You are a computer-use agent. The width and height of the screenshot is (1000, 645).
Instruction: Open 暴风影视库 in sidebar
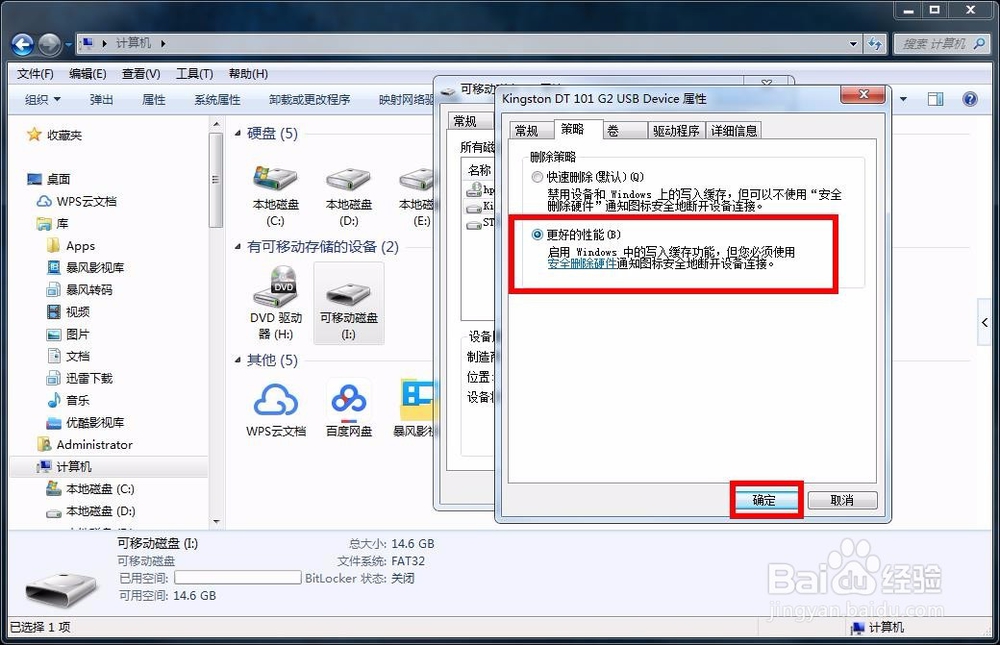tap(86, 268)
